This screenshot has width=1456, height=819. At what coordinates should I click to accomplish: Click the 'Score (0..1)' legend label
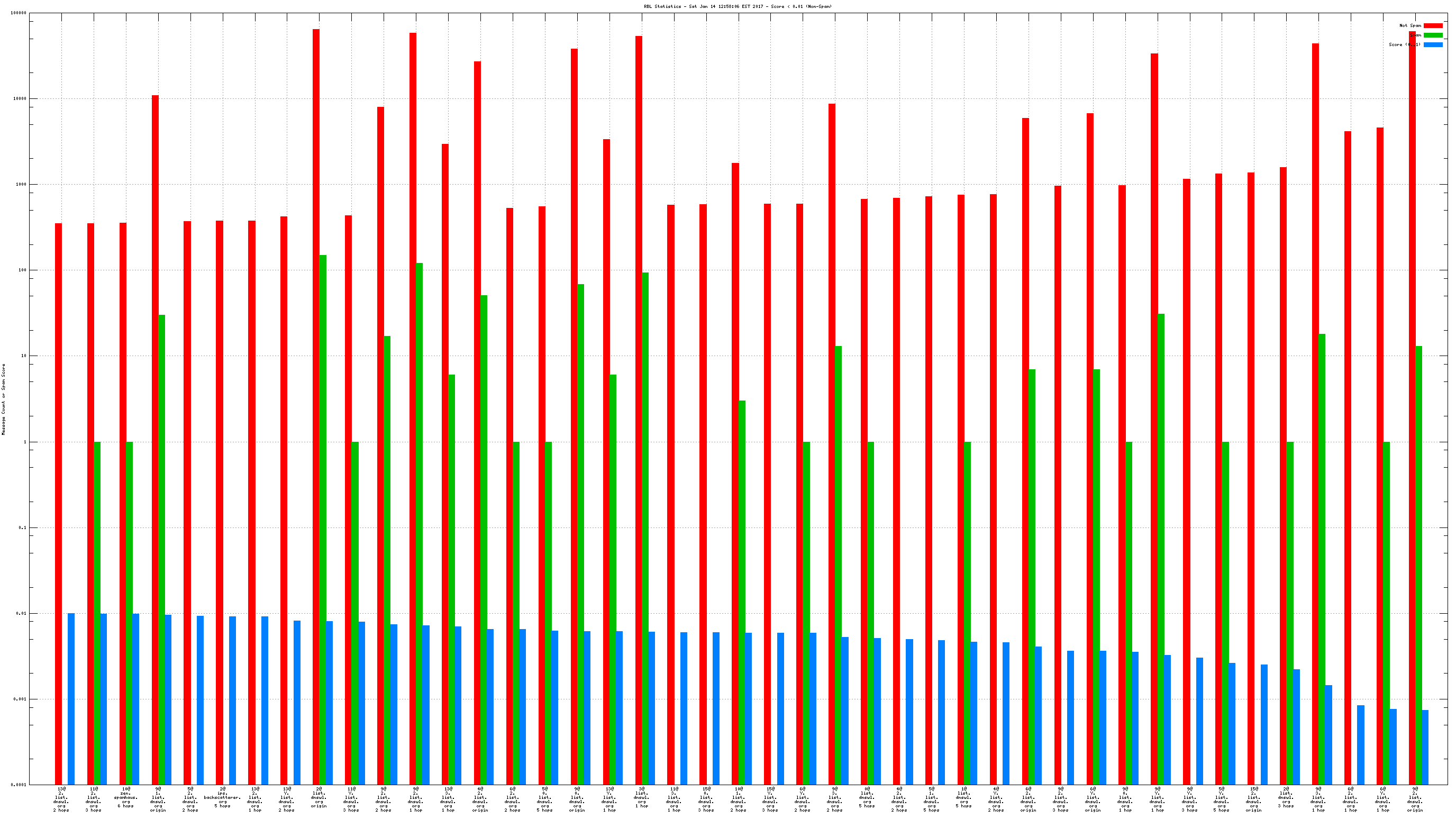1404,44
